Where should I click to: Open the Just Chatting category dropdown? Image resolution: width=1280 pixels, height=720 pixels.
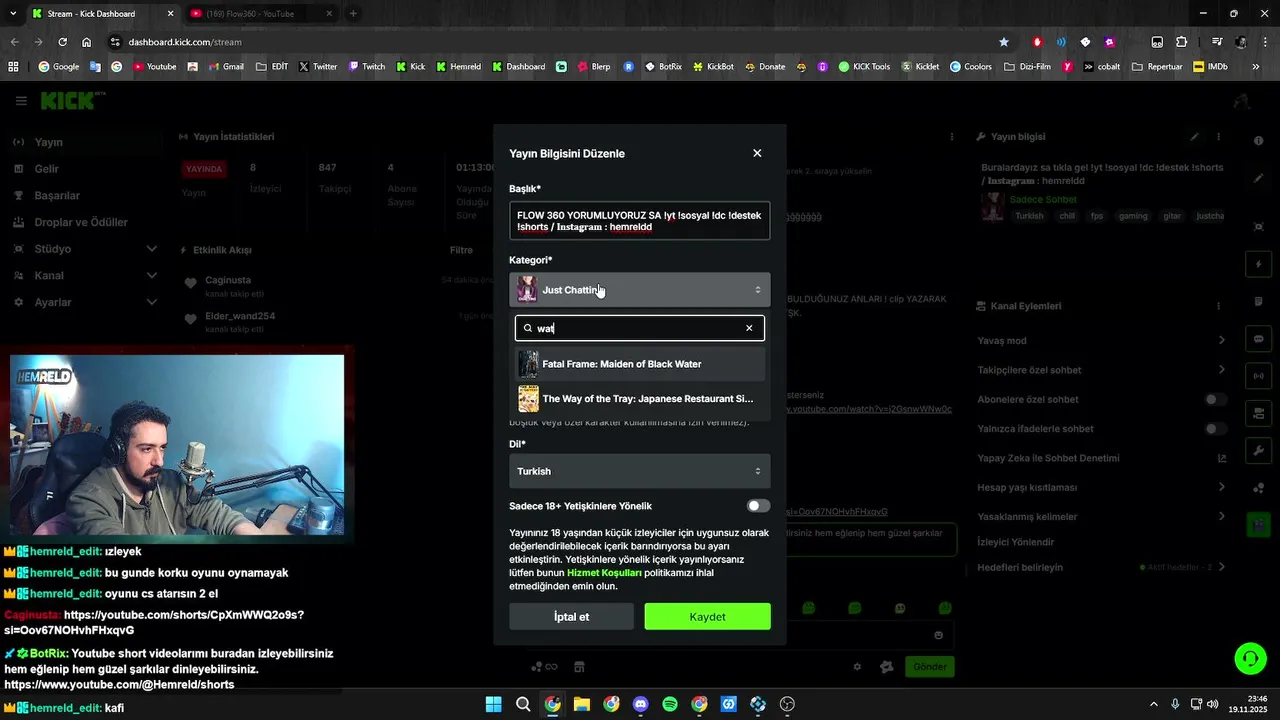coord(640,290)
